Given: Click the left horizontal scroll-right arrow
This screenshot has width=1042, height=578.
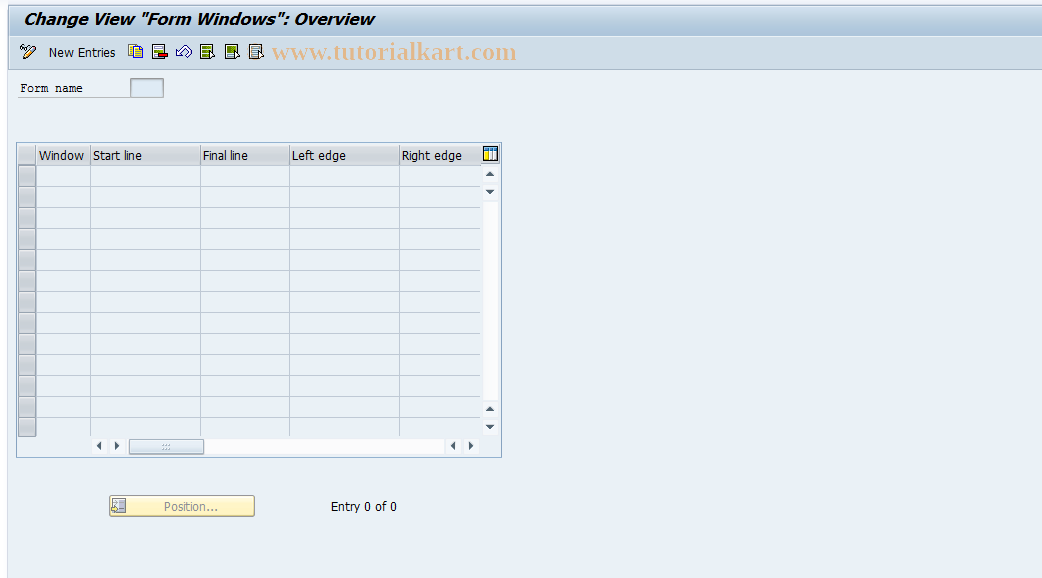Looking at the screenshot, I should click(117, 446).
